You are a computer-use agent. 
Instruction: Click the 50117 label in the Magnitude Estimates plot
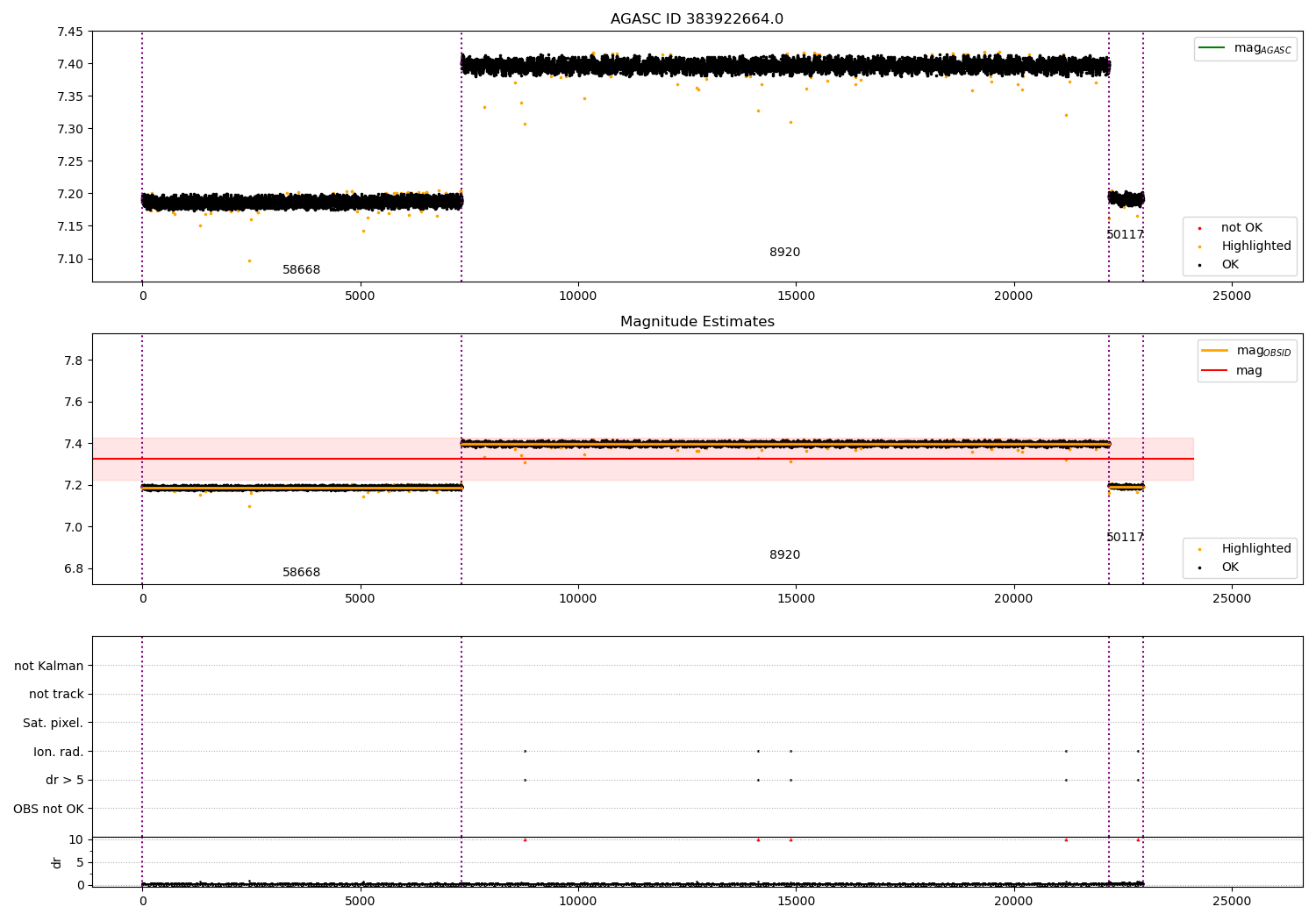(1125, 538)
